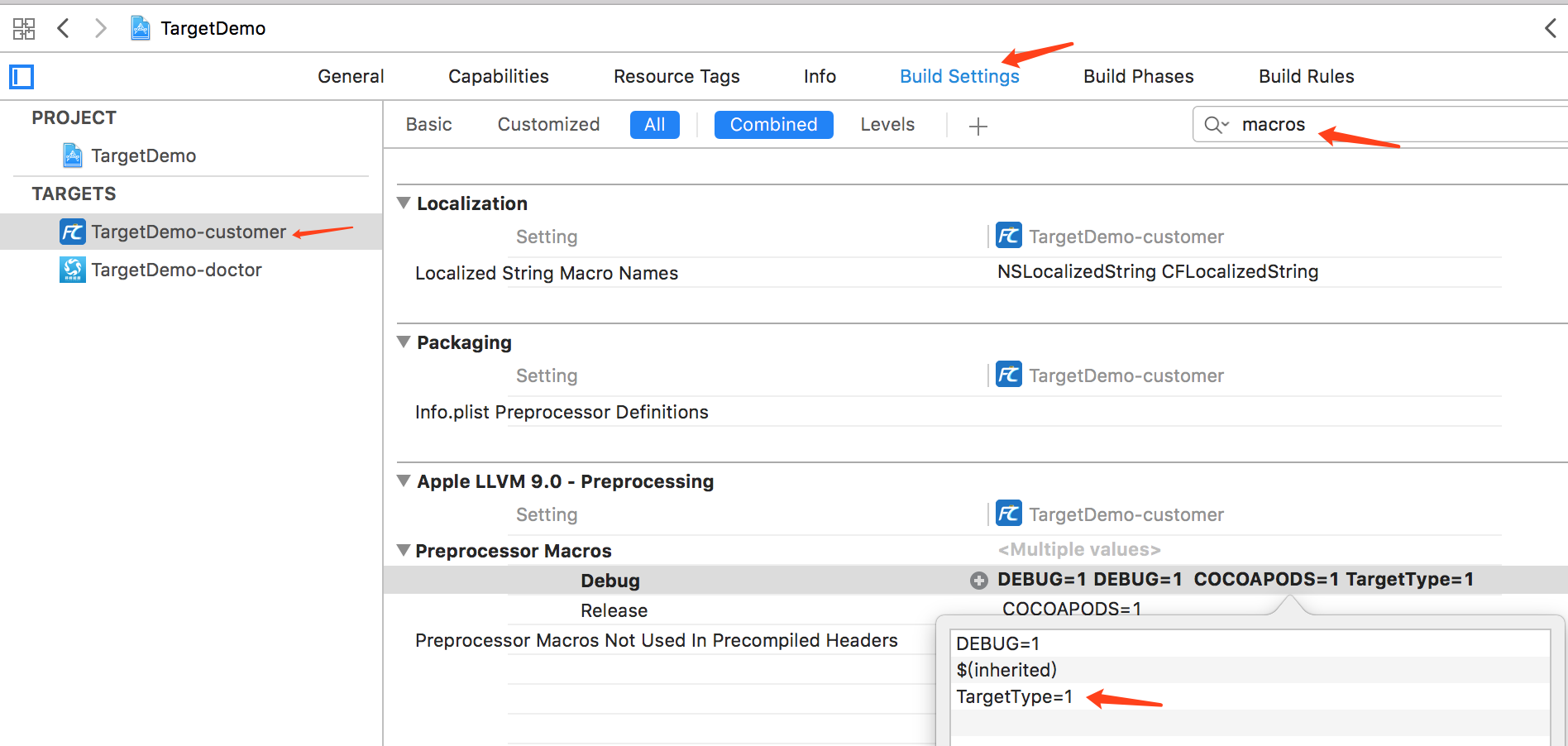Screen dimensions: 1568x746
Task: Select TargetDemo-customer target
Action: [x=191, y=232]
